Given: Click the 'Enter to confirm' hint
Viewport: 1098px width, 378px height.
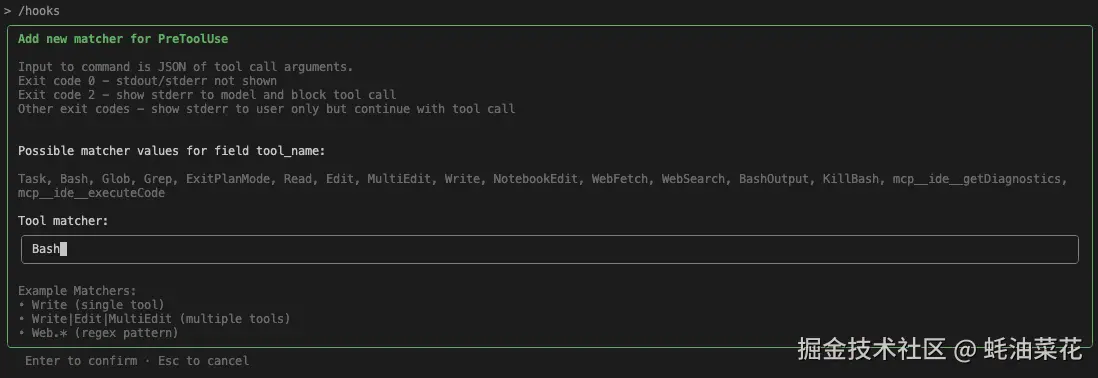Looking at the screenshot, I should pyautogui.click(x=81, y=360).
